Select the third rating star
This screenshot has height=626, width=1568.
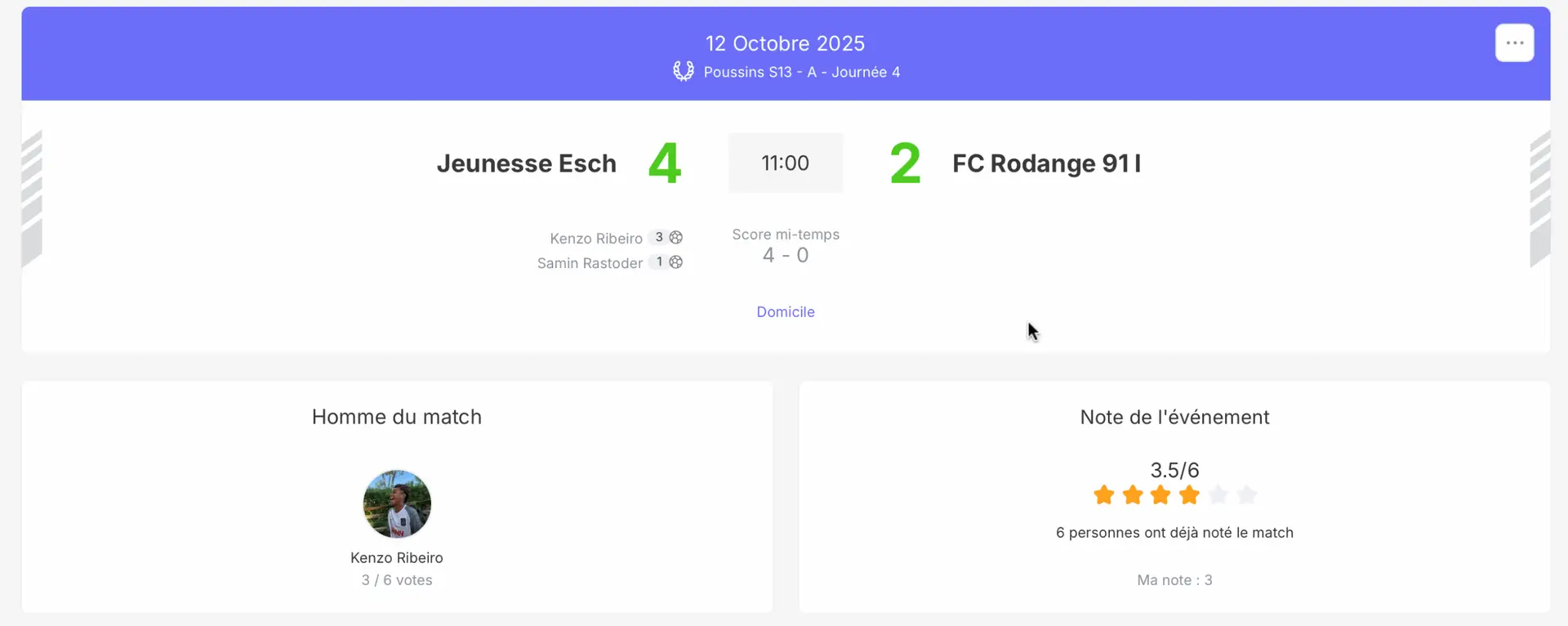[1160, 494]
